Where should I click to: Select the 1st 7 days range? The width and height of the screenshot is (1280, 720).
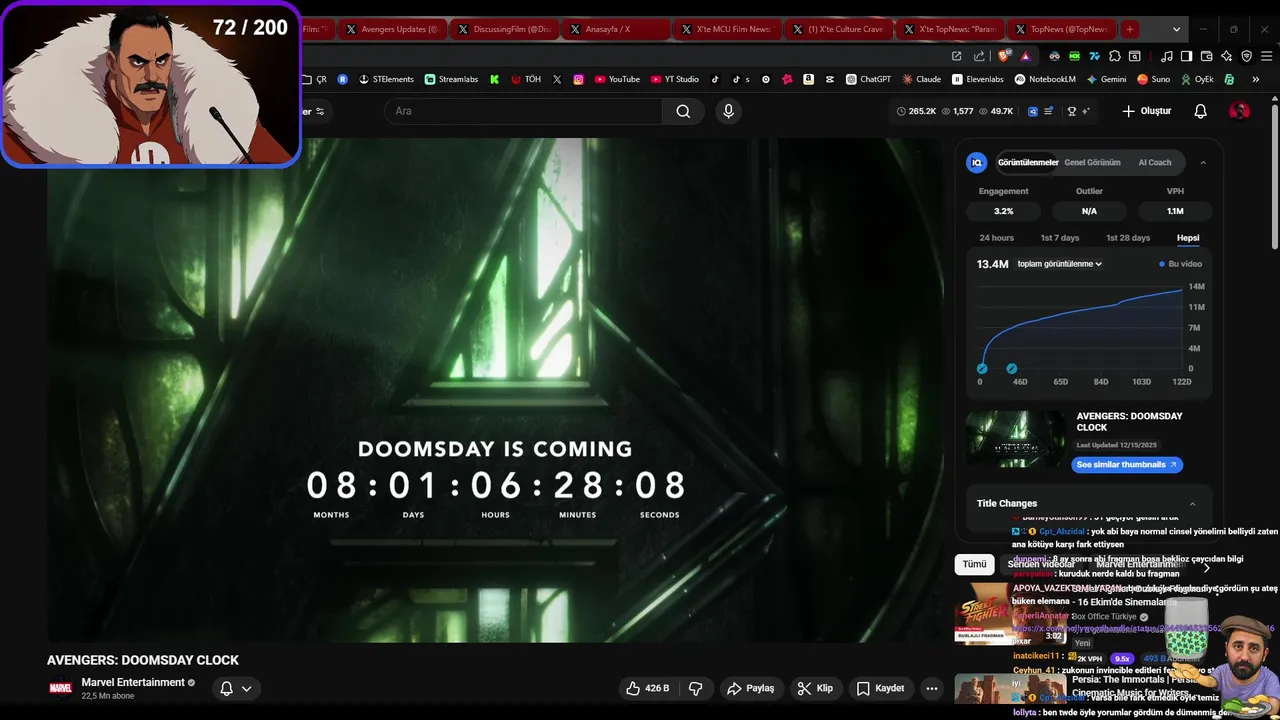point(1060,238)
